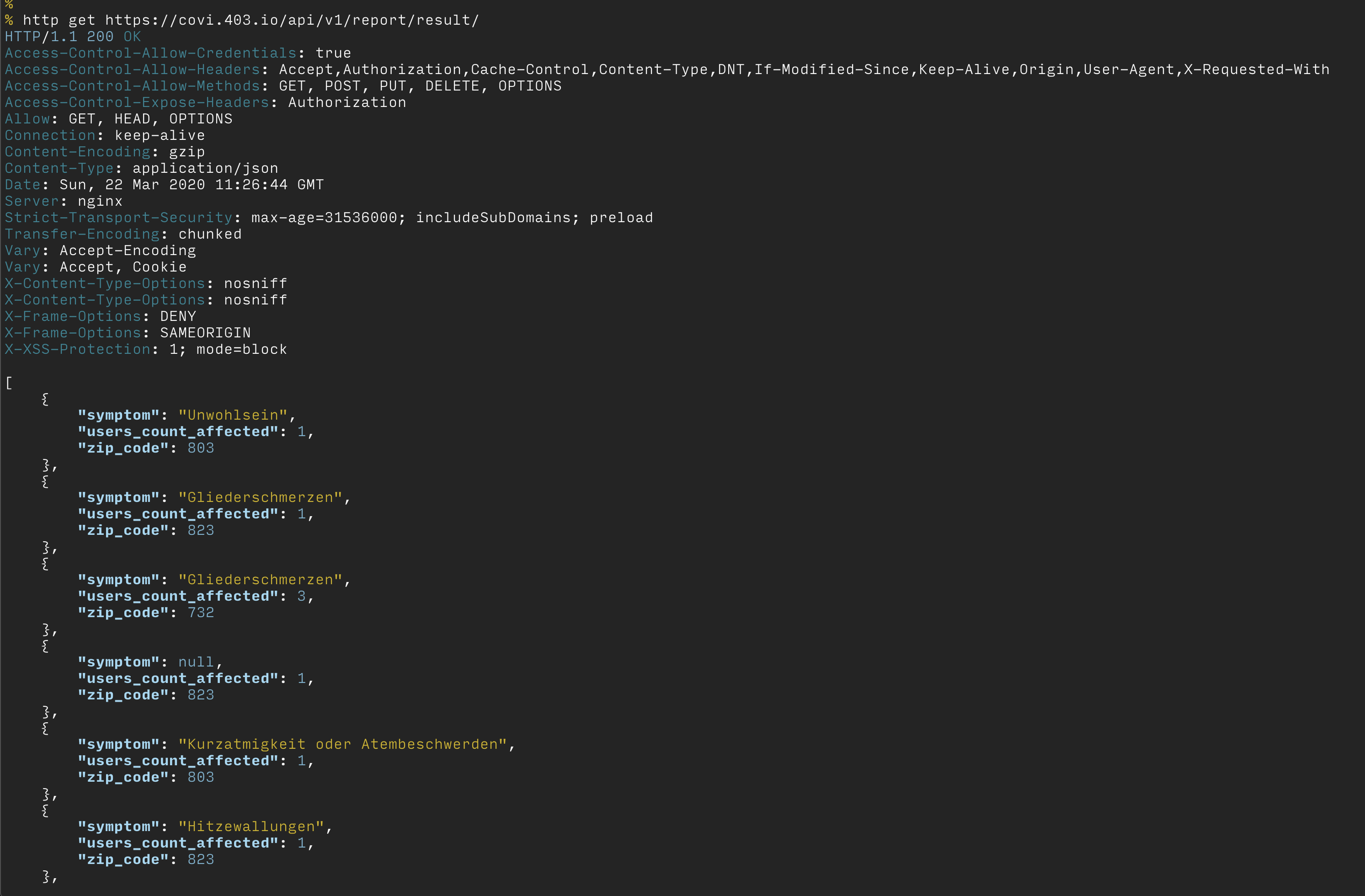
Task: Click the "Server: nginx" header line
Action: pyautogui.click(x=63, y=201)
